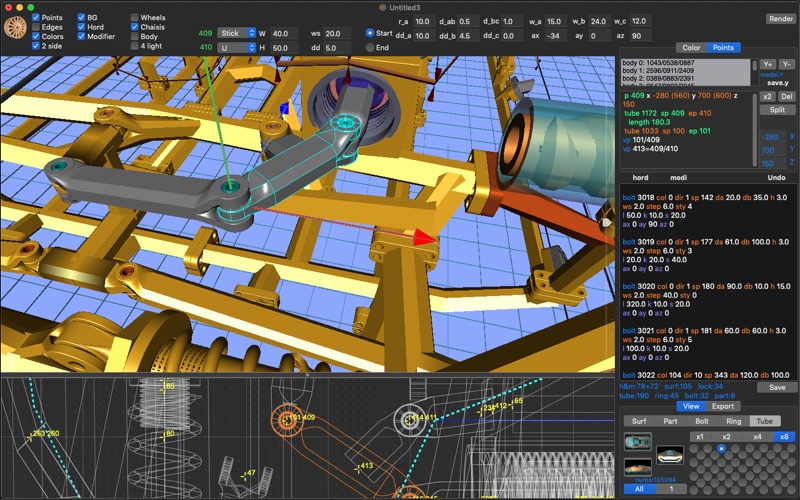Click the W field showing 40.0
The height and width of the screenshot is (500, 800).
tap(284, 33)
